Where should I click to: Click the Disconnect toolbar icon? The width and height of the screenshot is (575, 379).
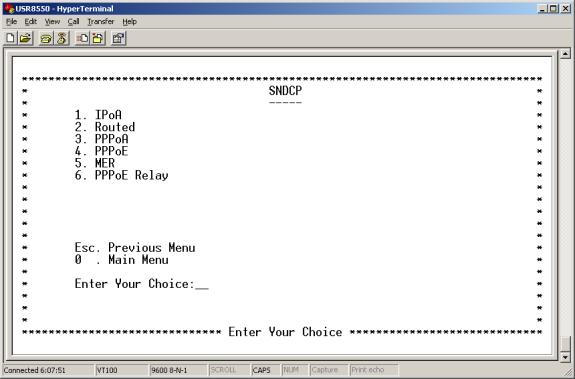tap(62, 38)
